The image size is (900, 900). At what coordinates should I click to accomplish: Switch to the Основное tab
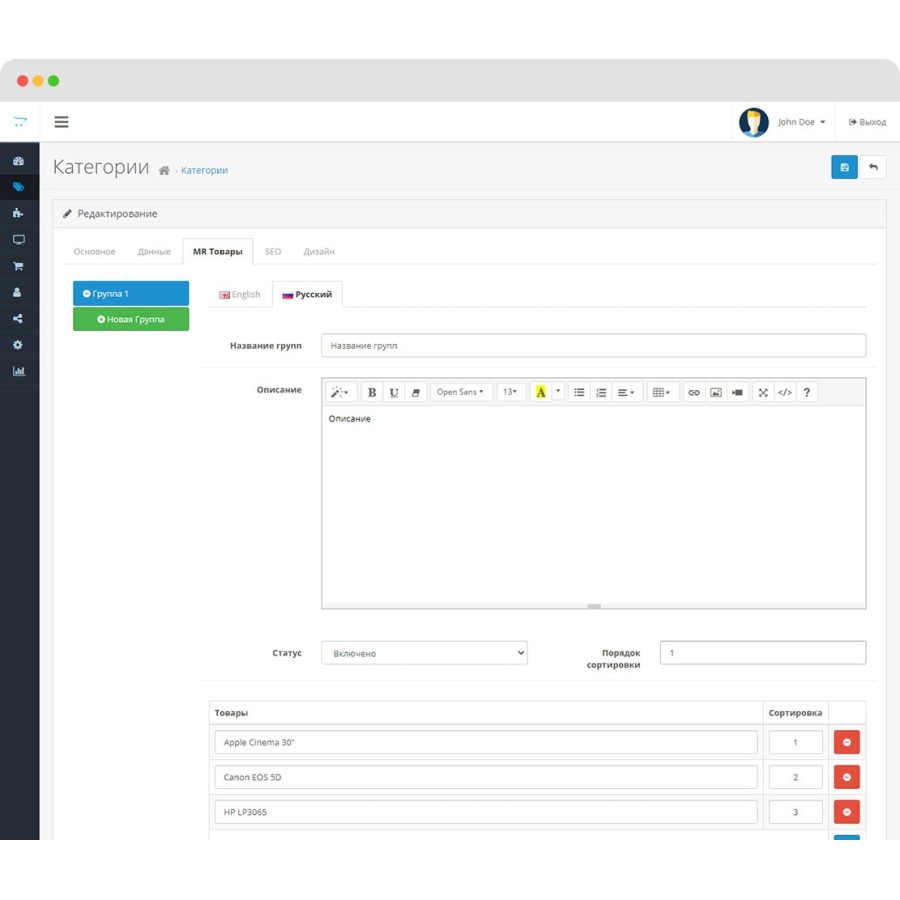pos(95,251)
